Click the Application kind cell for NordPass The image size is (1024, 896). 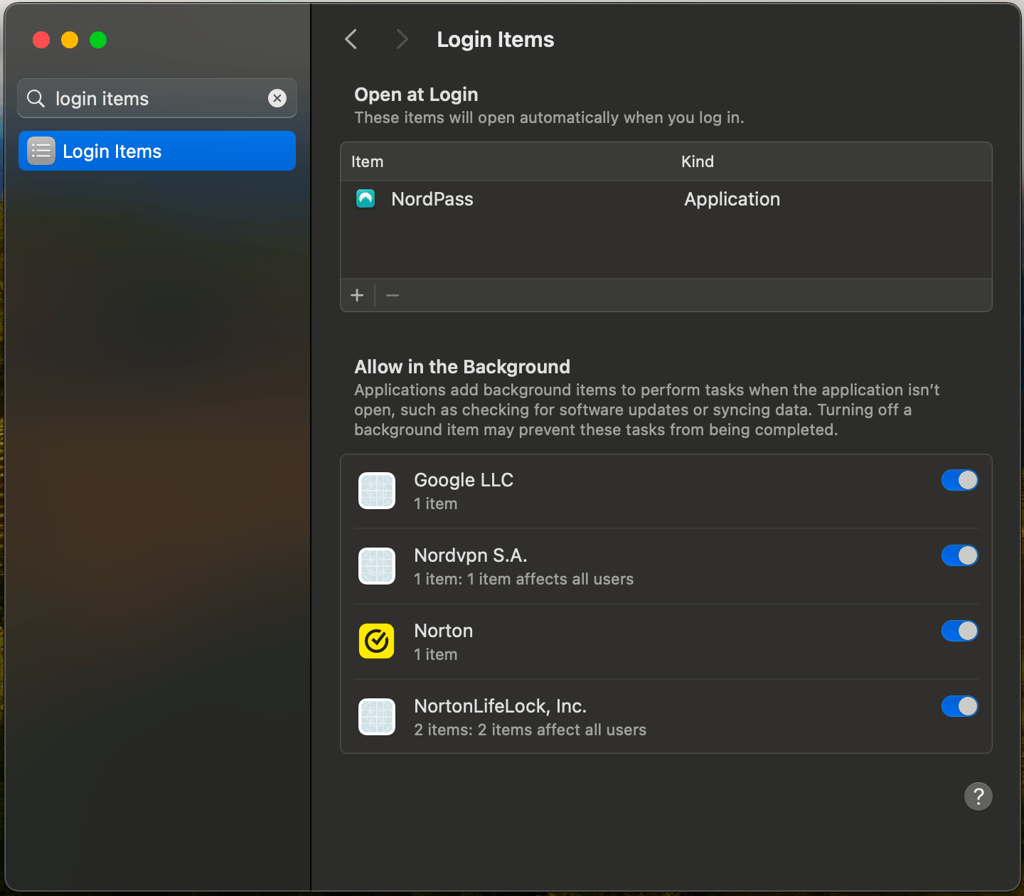pos(731,199)
